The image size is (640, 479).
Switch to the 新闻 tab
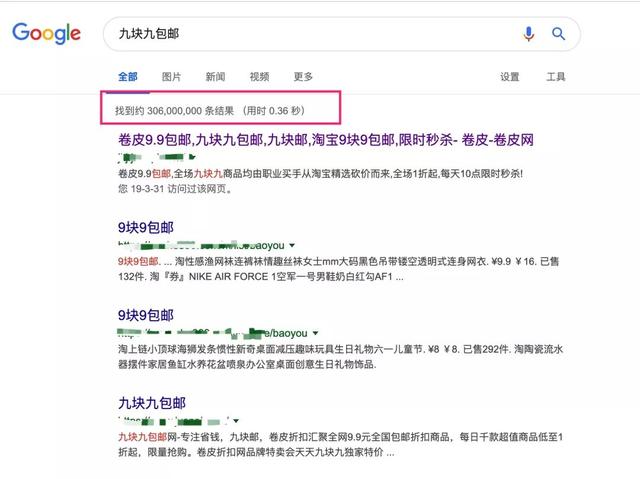(216, 76)
